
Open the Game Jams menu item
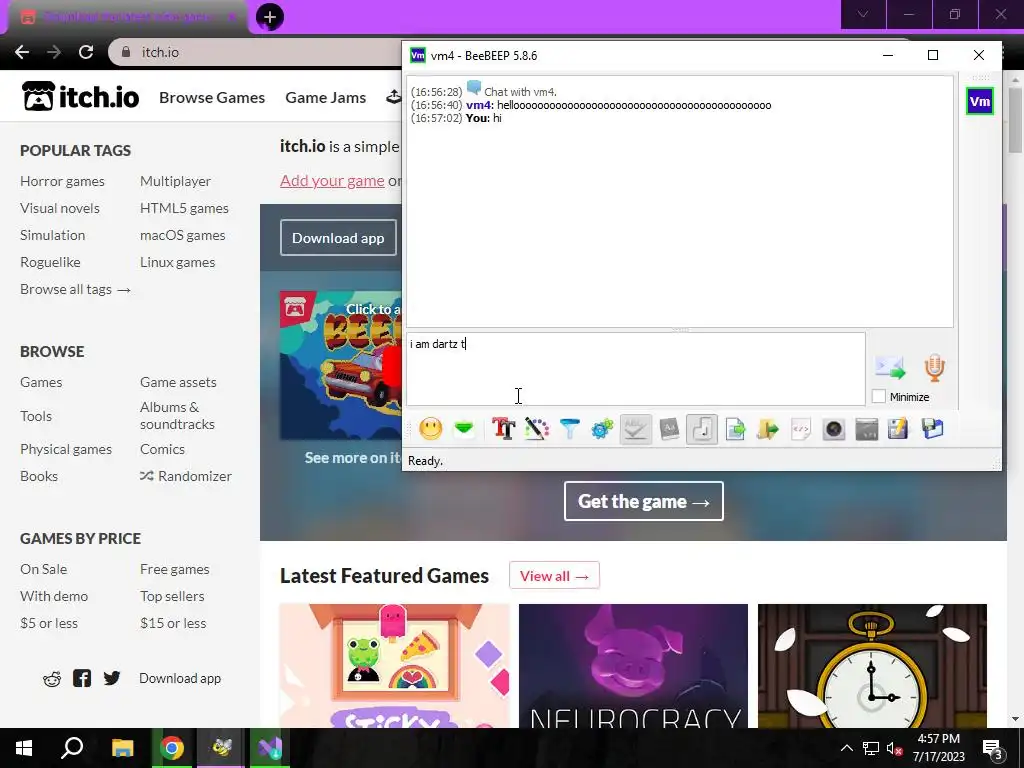point(326,97)
